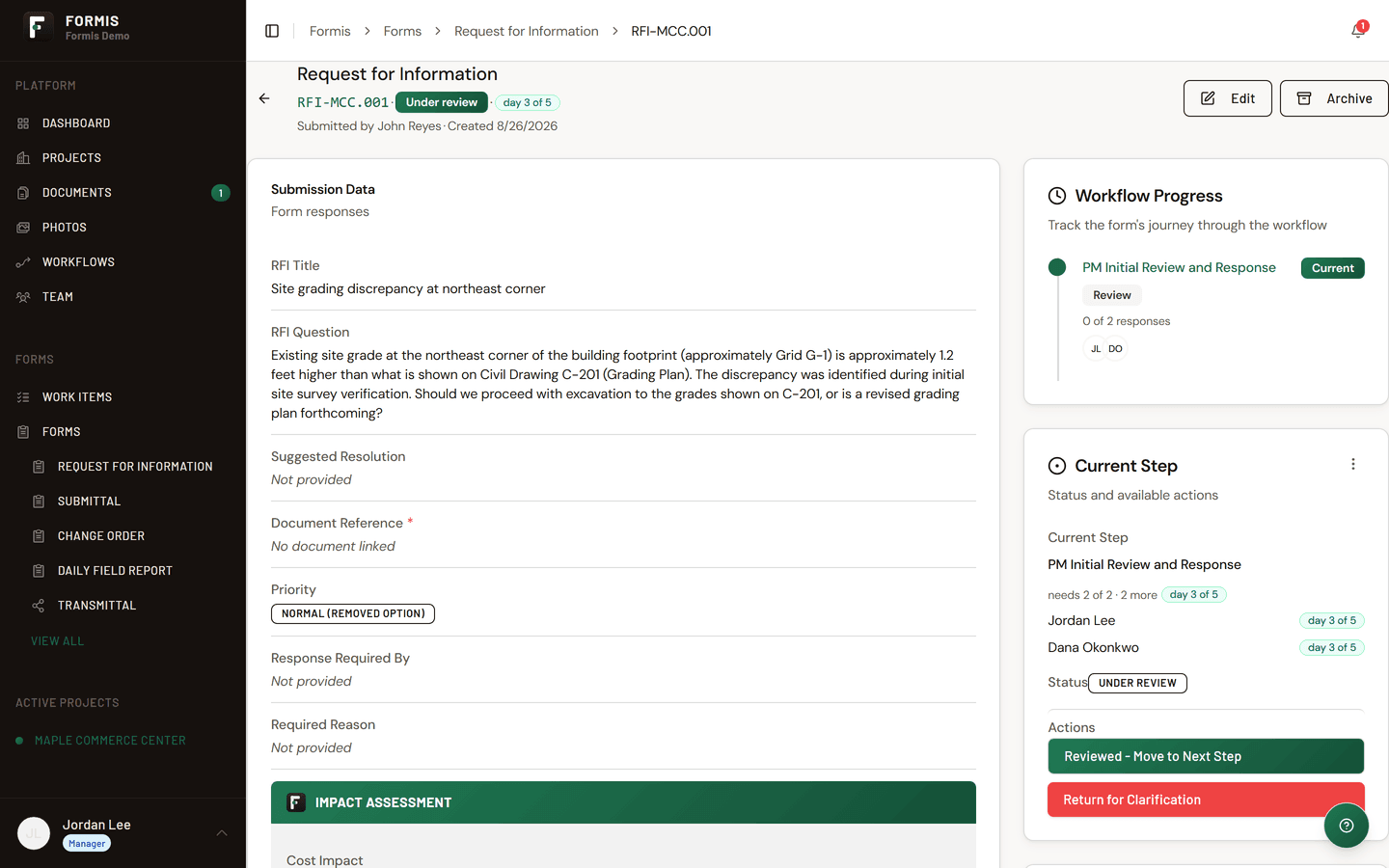1389x868 pixels.
Task: Click the Edit button
Action: tap(1228, 98)
